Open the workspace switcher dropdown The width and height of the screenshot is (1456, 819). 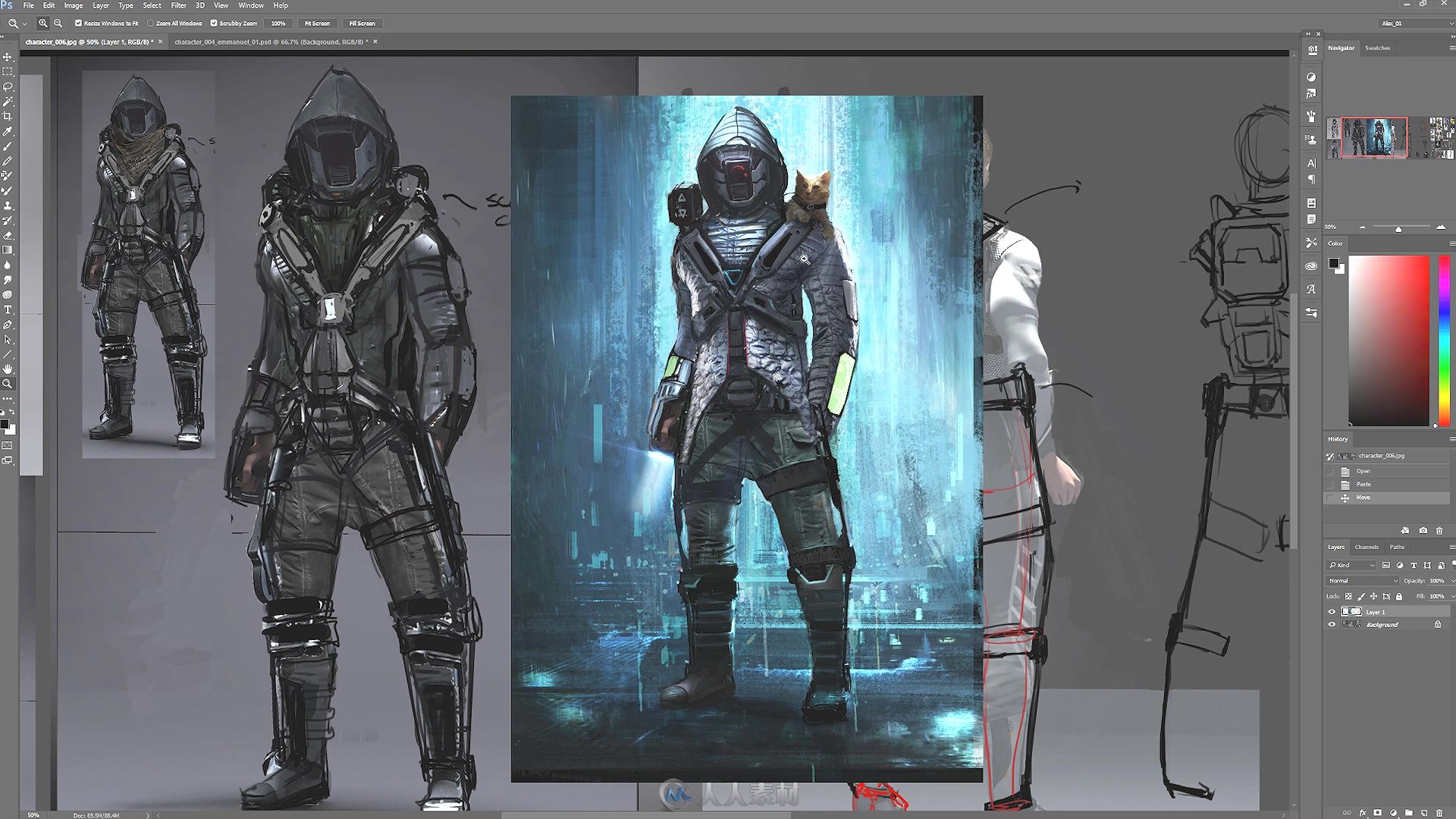1415,24
